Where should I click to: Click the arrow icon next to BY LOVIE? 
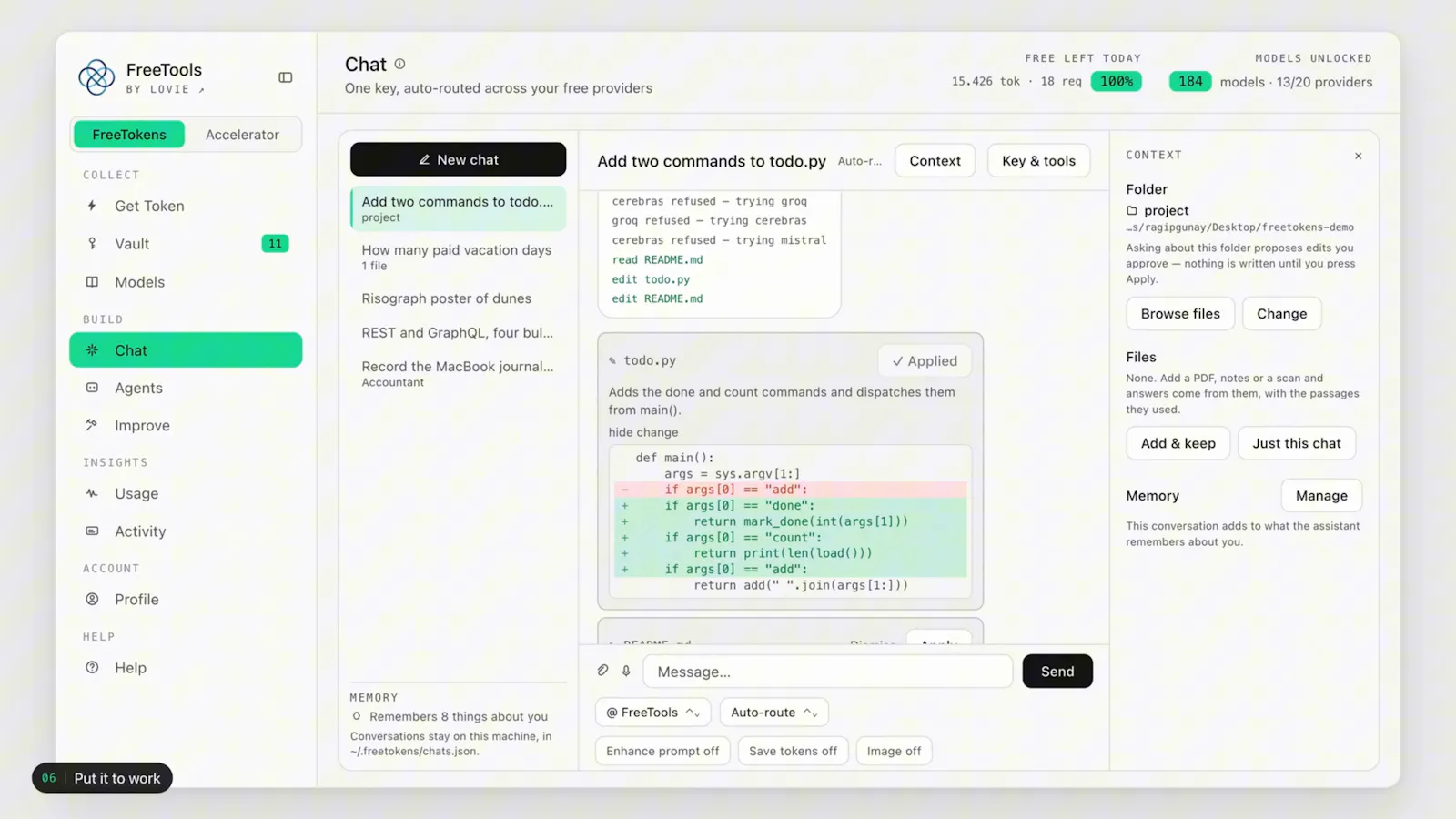[201, 89]
